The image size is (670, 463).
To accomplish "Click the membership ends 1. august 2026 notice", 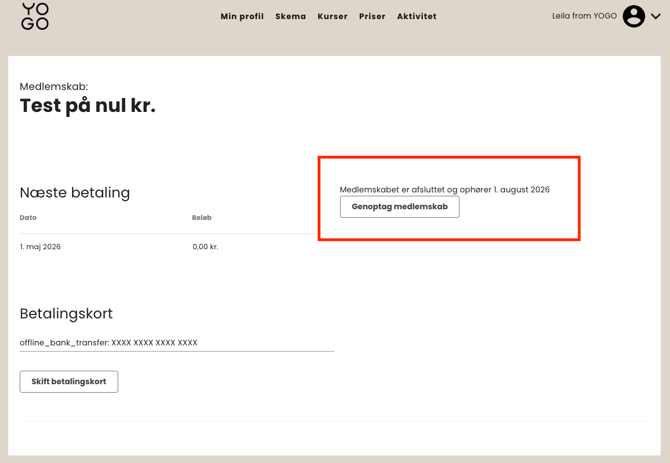I will [444, 190].
